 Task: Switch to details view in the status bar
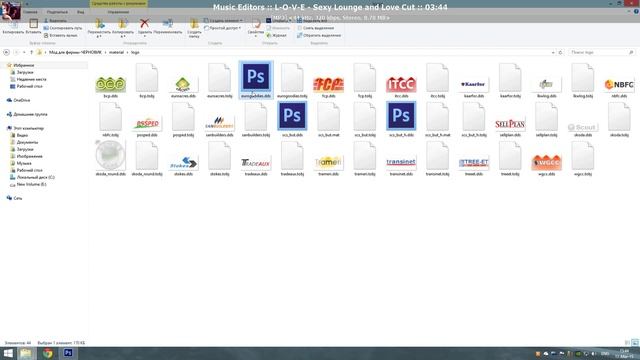click(x=627, y=343)
